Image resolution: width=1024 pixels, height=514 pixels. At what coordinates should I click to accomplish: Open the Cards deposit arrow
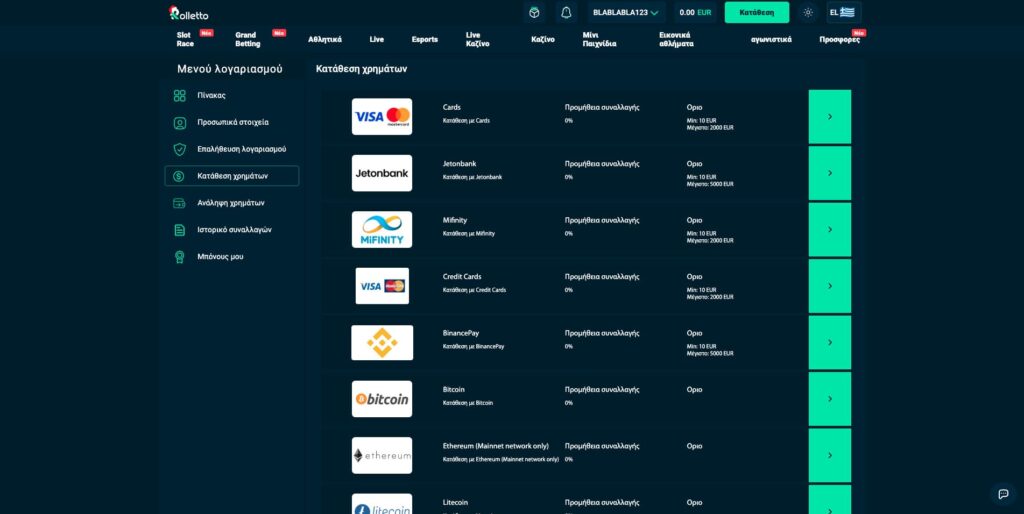(x=829, y=117)
